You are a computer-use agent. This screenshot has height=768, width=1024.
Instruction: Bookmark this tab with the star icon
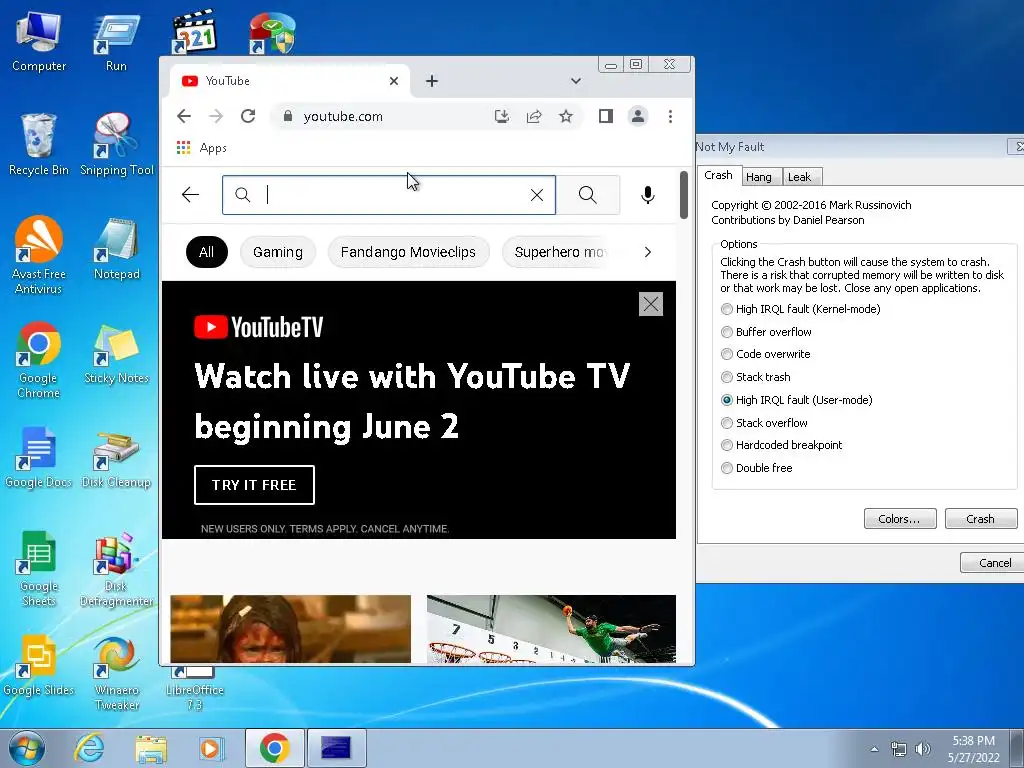coord(566,116)
